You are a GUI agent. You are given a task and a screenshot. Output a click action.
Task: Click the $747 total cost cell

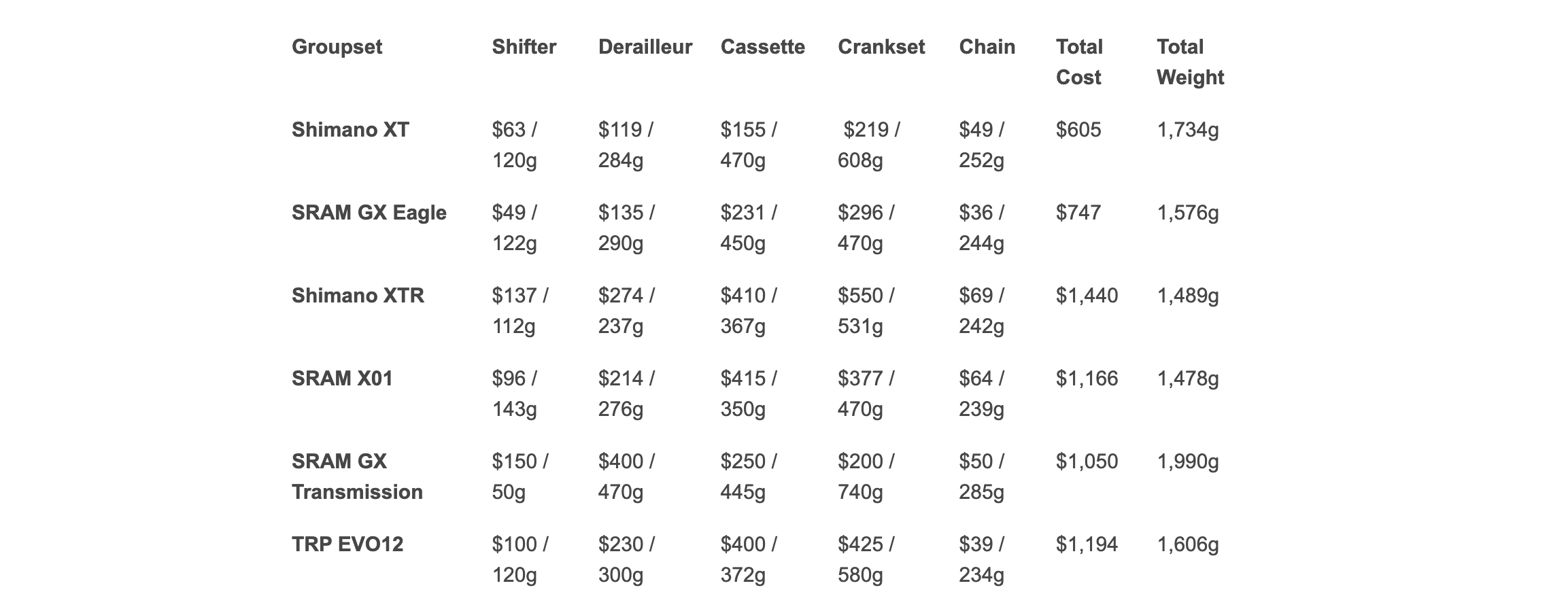click(1078, 213)
